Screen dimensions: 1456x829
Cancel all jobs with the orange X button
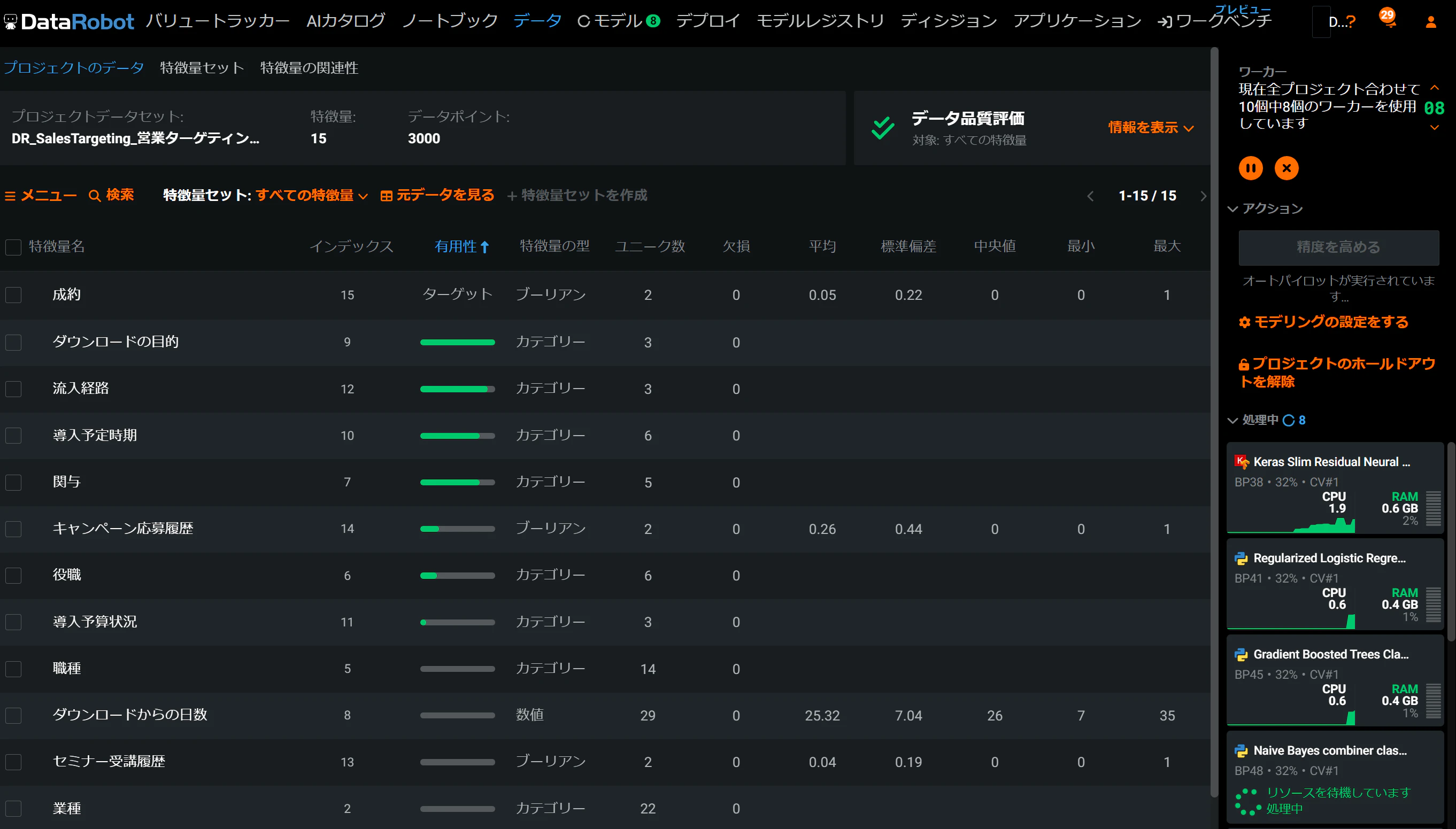(x=1286, y=168)
